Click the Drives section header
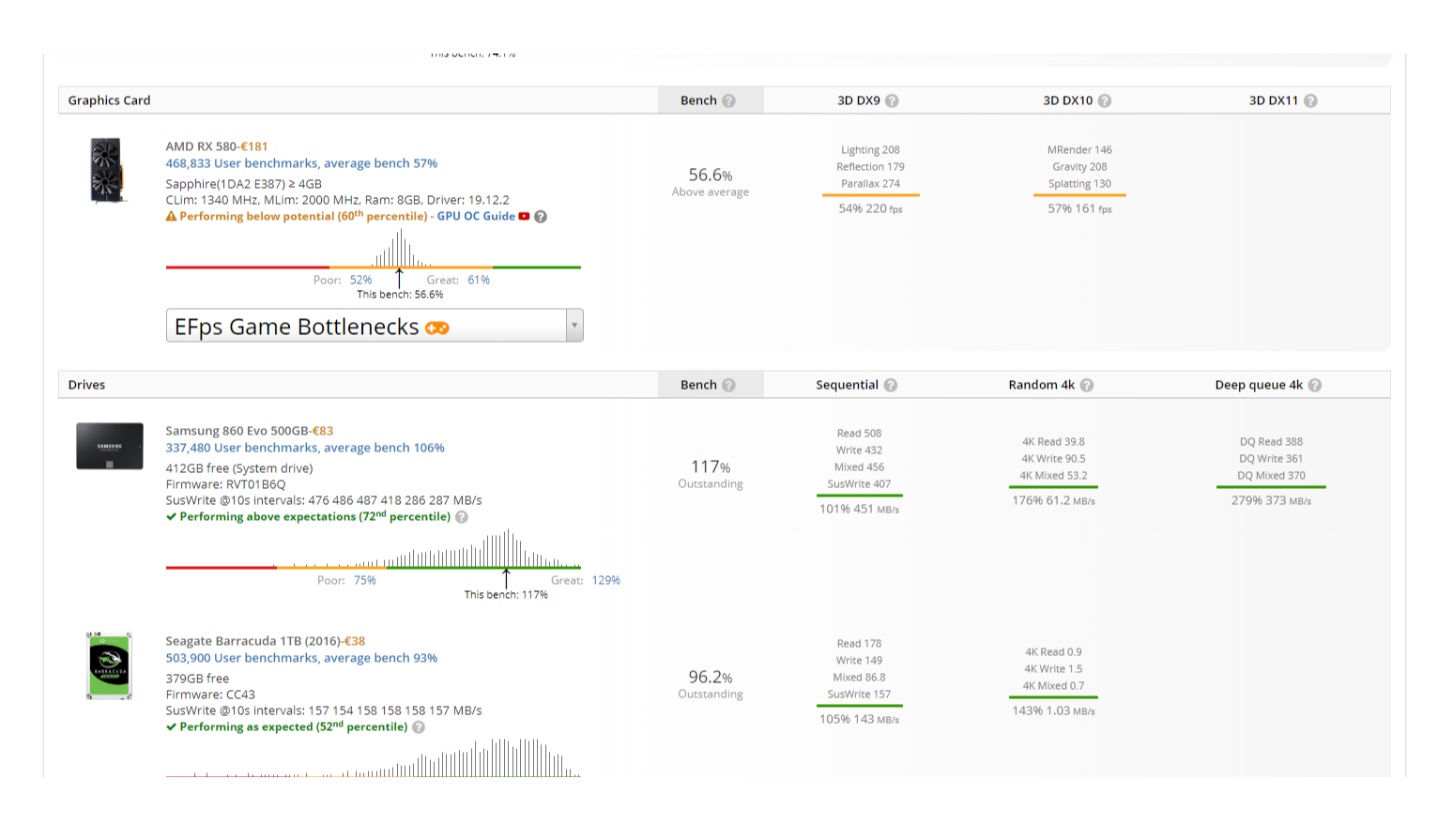The width and height of the screenshot is (1453, 840). [86, 385]
